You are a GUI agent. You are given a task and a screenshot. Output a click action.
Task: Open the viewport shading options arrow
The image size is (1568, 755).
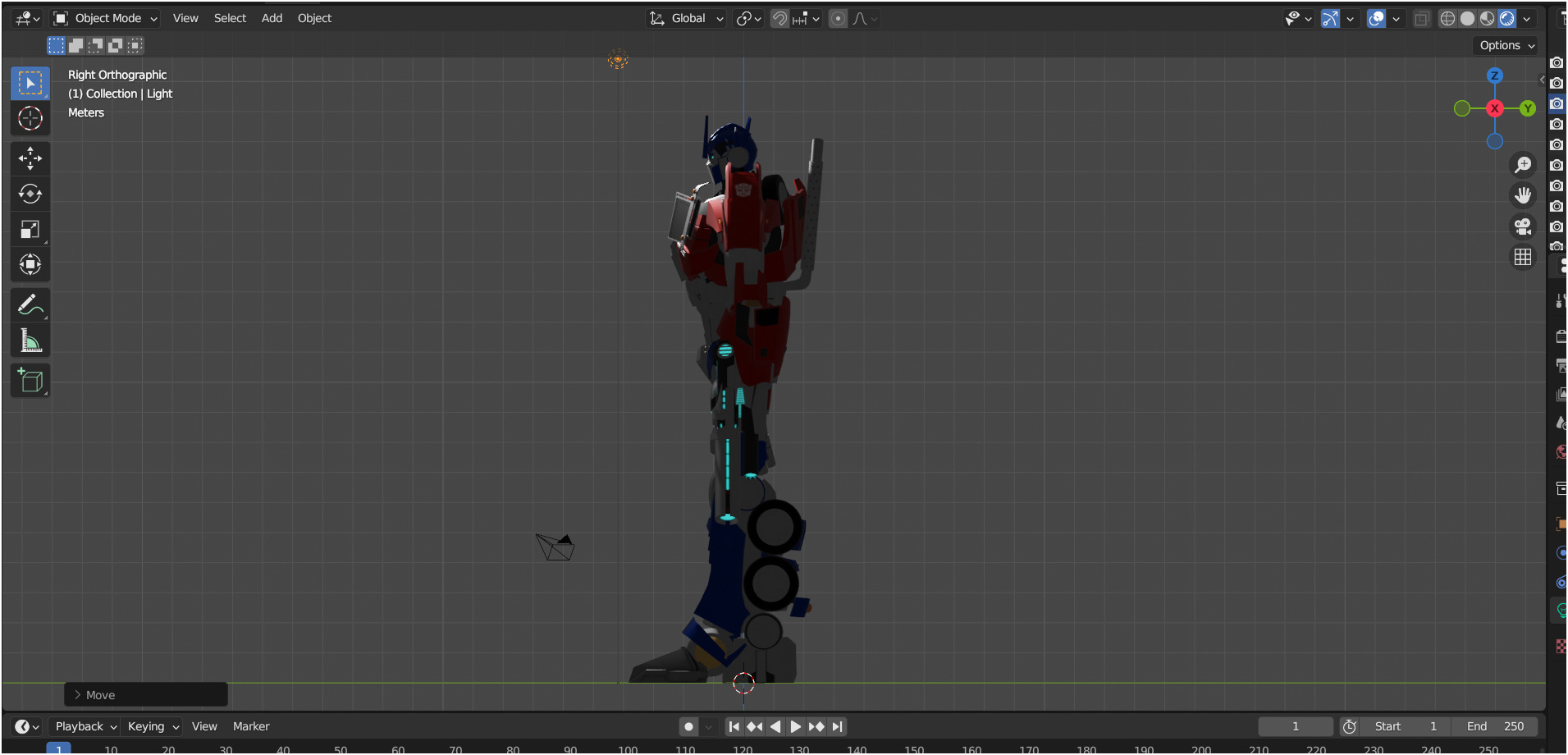[x=1527, y=18]
